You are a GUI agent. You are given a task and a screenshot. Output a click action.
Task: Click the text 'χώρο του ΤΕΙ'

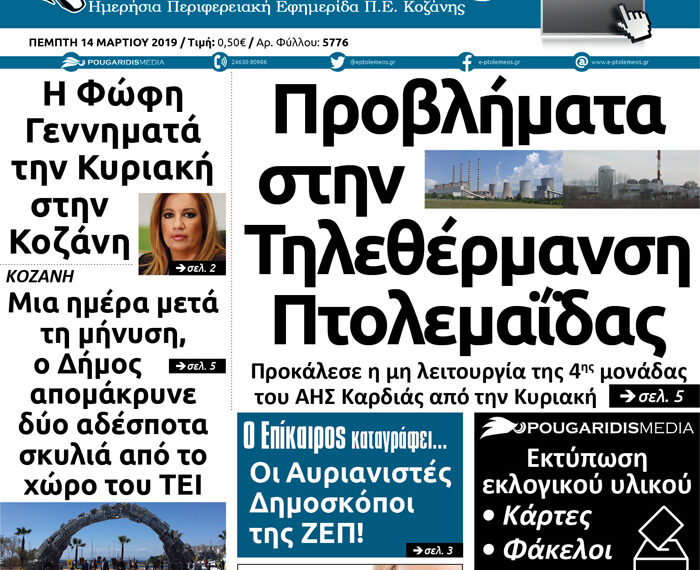[x=112, y=485]
